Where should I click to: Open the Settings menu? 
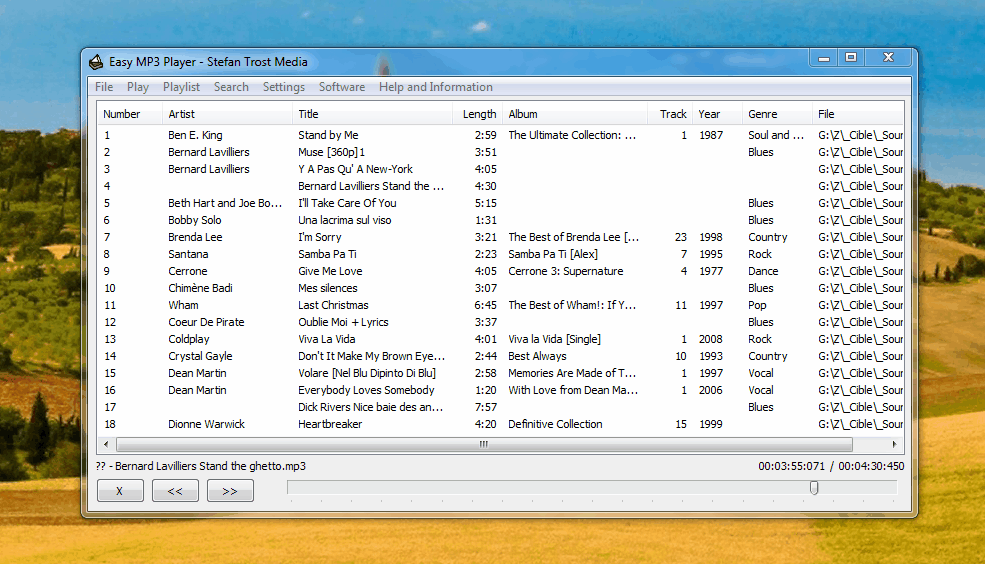click(x=283, y=87)
